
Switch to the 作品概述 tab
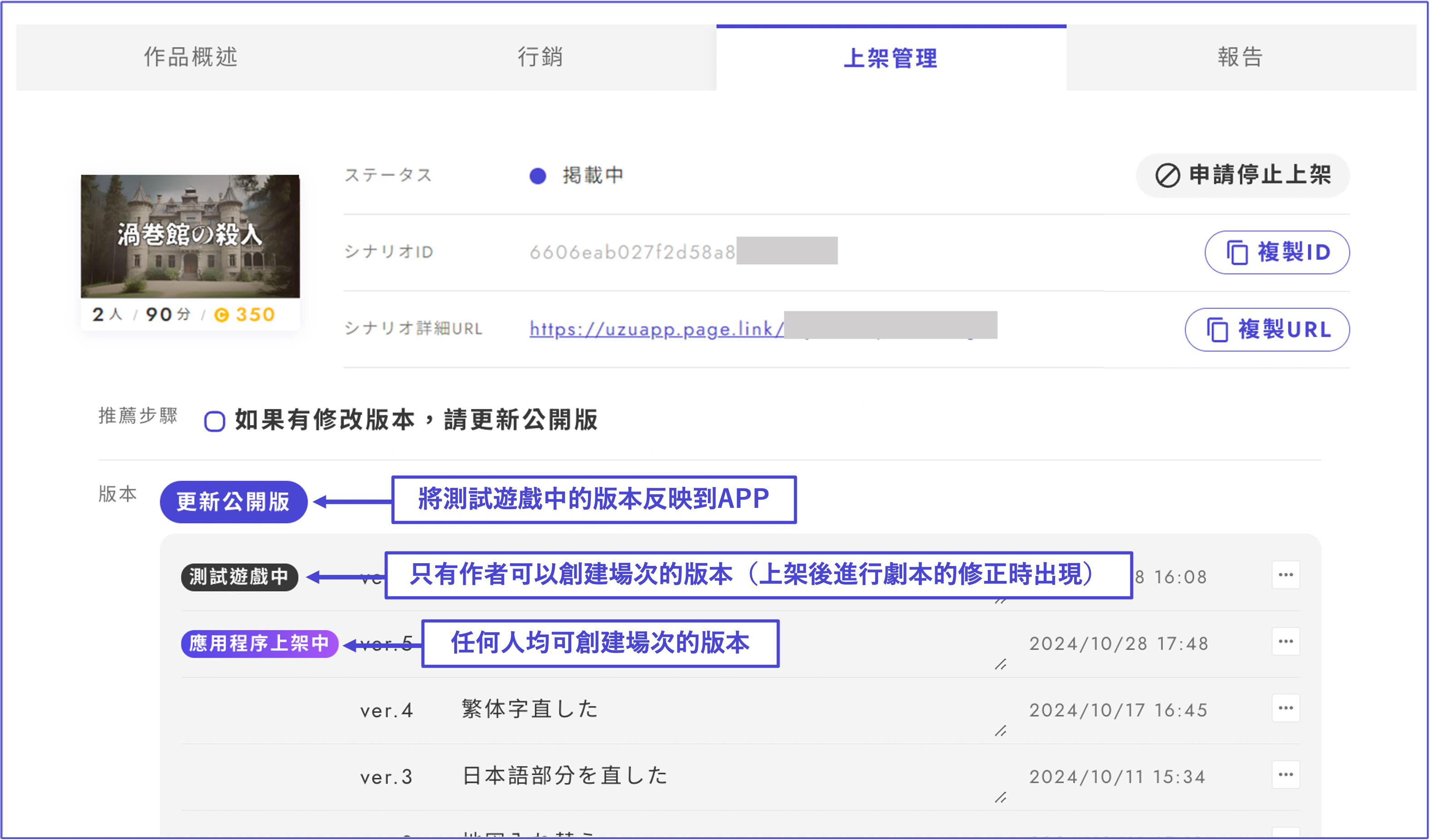(x=191, y=57)
